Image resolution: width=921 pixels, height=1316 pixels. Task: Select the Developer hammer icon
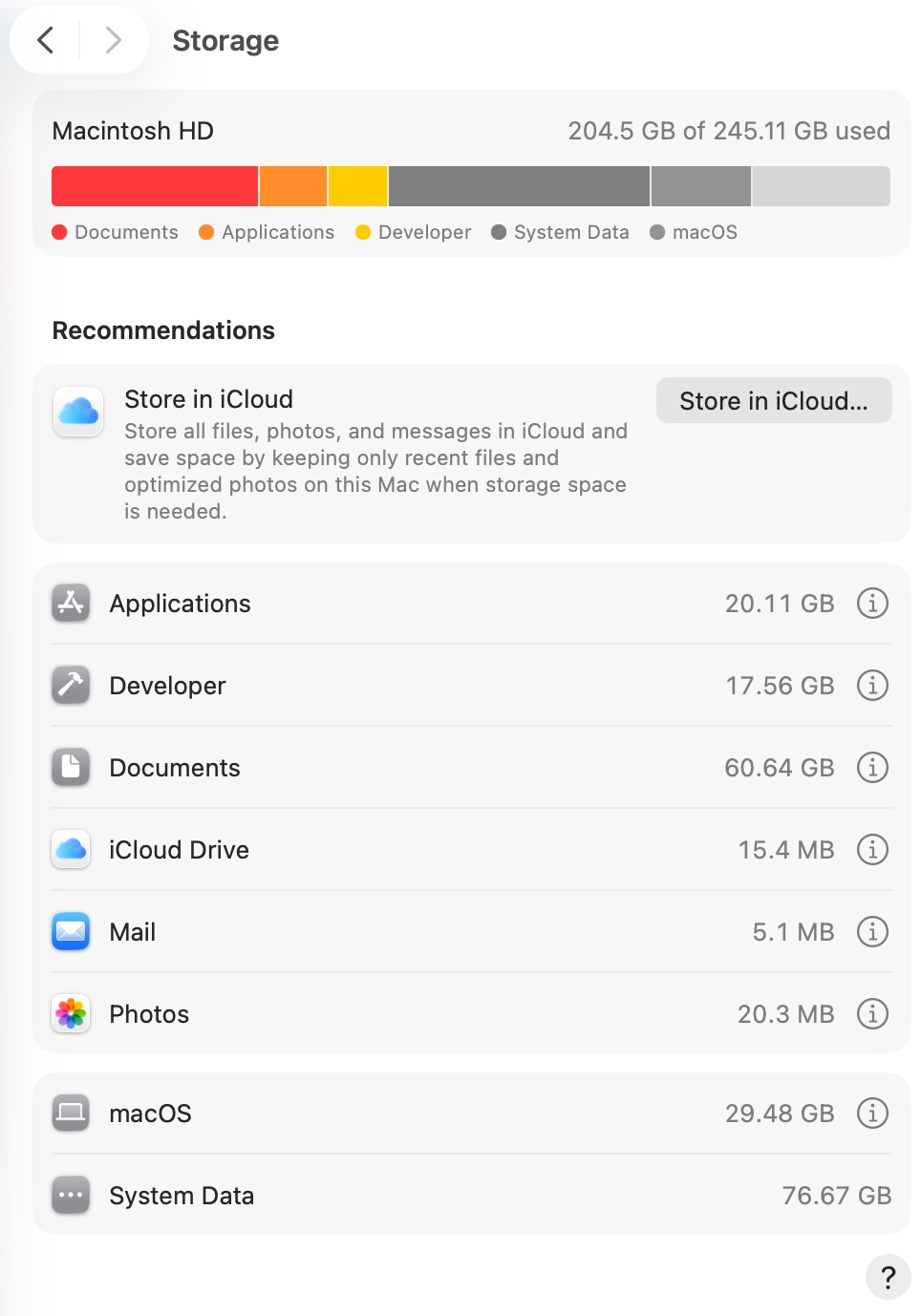pos(71,685)
